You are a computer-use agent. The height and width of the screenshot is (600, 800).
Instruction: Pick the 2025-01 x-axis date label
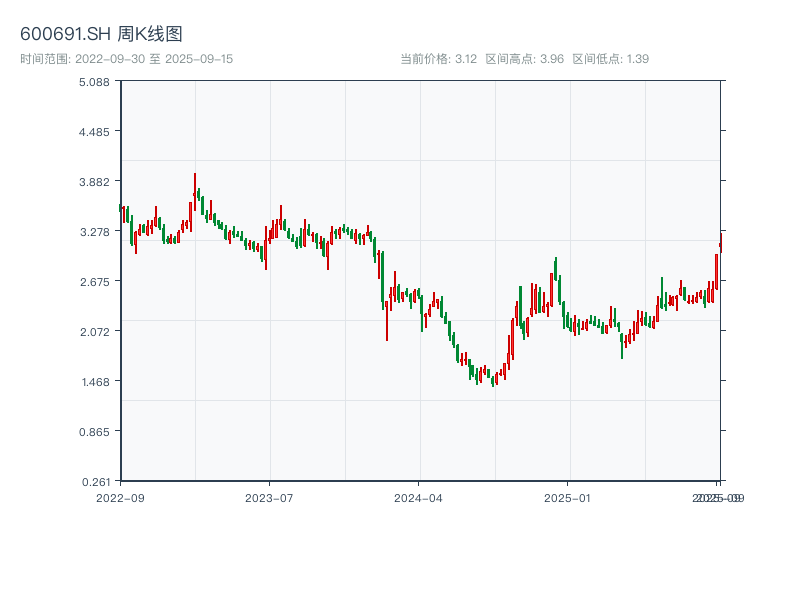(569, 497)
